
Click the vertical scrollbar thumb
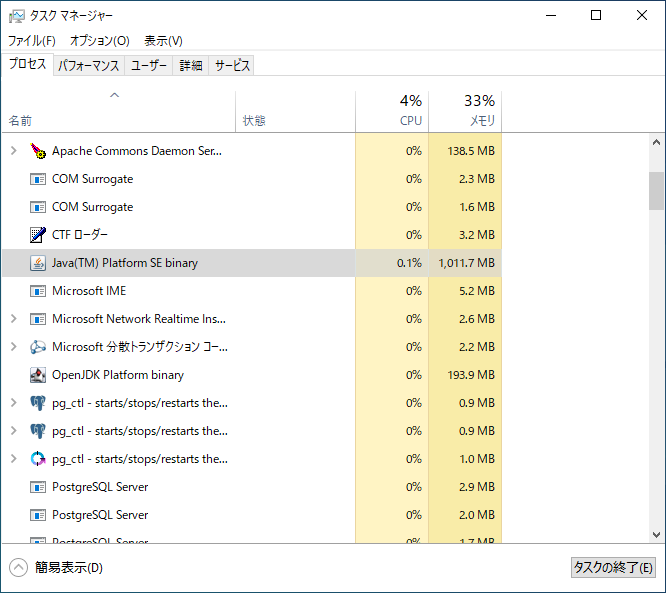coord(656,191)
